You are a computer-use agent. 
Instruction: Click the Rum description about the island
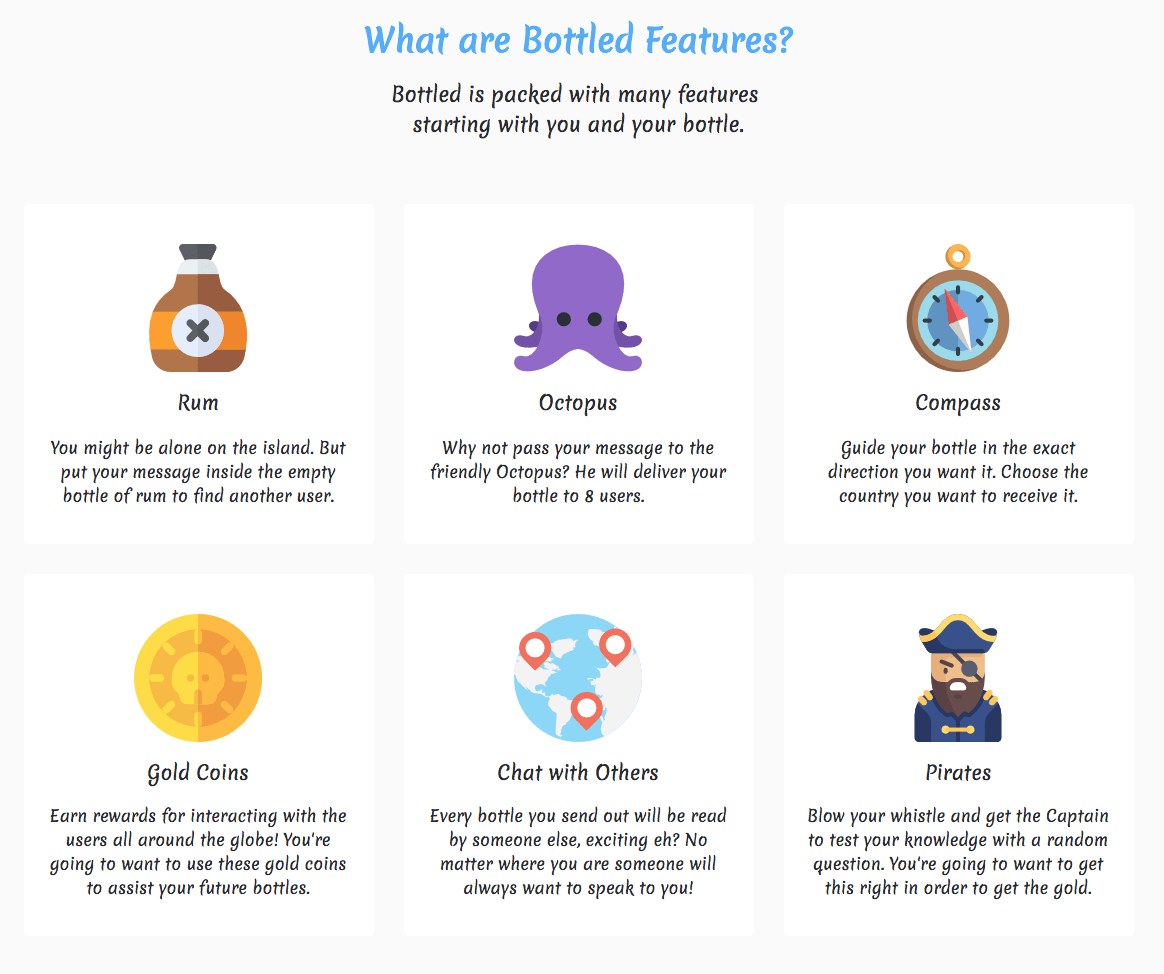(x=198, y=472)
